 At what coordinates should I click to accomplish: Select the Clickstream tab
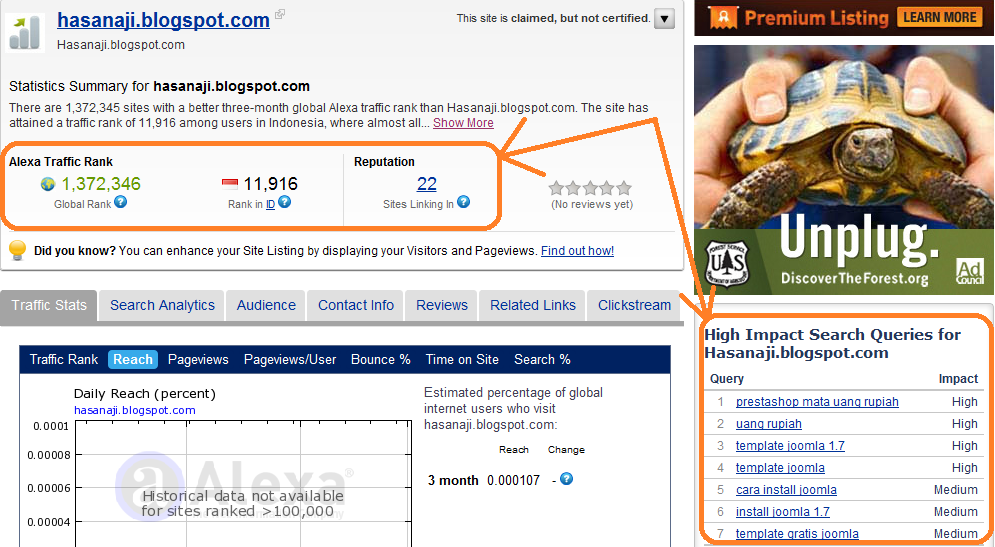click(634, 305)
